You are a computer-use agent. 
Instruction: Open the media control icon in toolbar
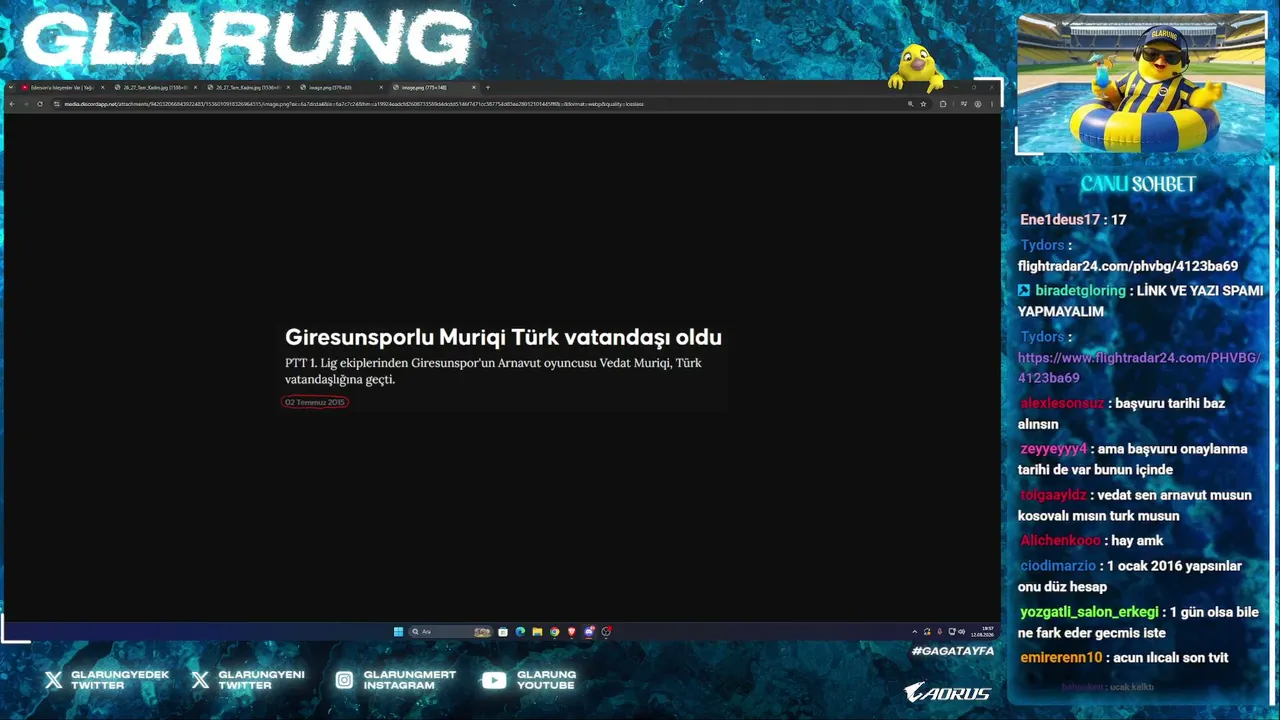[x=964, y=104]
